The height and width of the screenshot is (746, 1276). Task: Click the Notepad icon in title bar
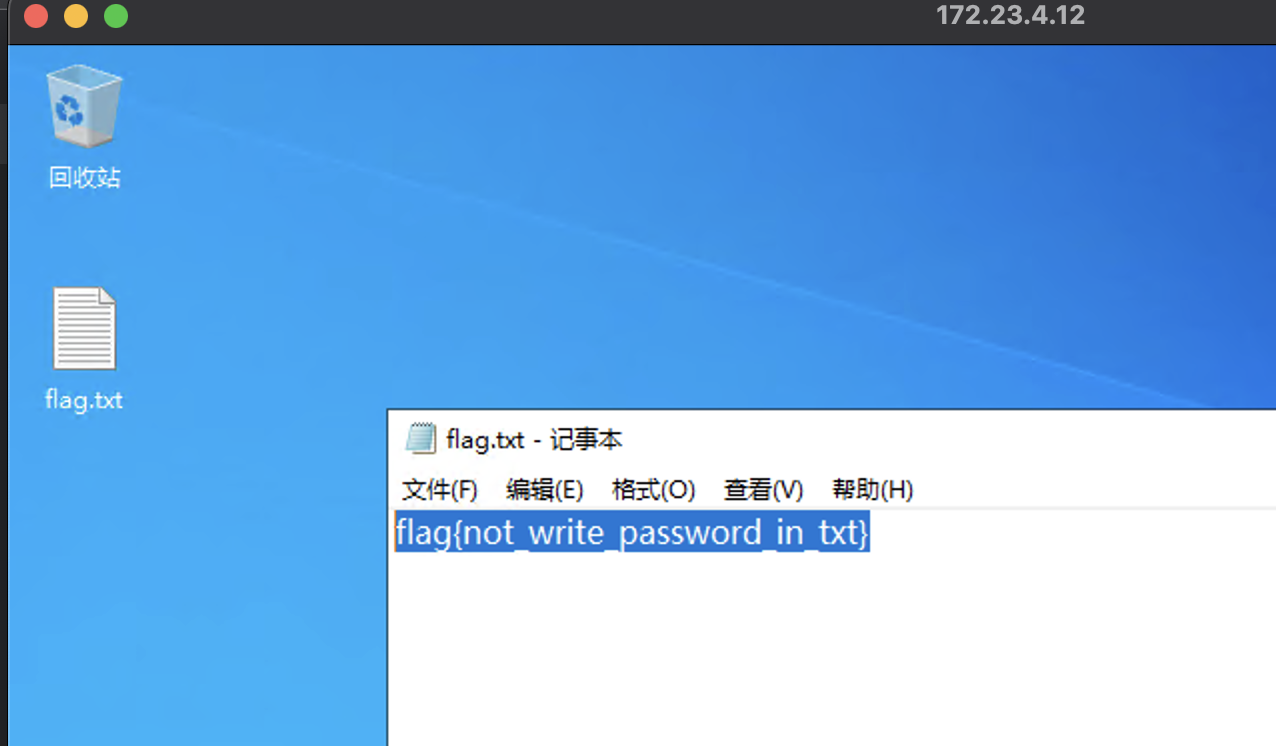click(421, 439)
